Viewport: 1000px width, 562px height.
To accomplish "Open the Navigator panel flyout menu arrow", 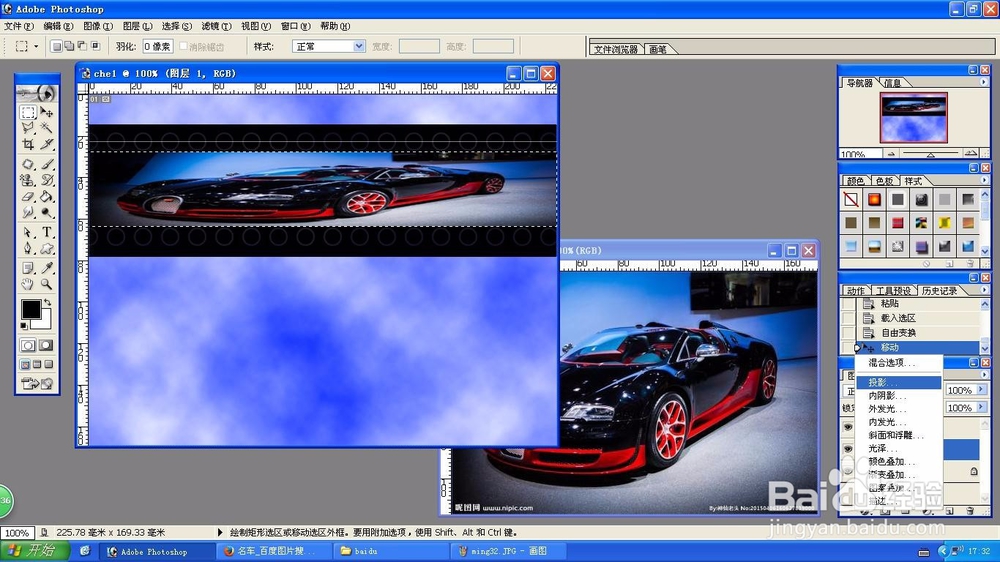I will pyautogui.click(x=983, y=82).
